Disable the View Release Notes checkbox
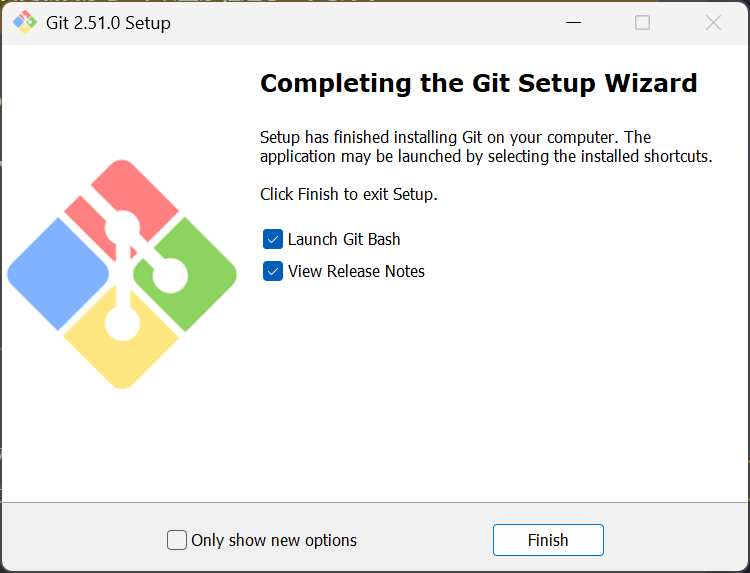 [x=273, y=271]
